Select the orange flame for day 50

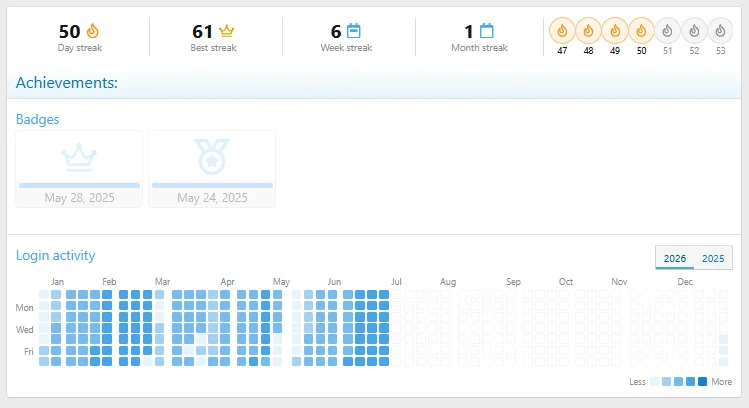641,31
